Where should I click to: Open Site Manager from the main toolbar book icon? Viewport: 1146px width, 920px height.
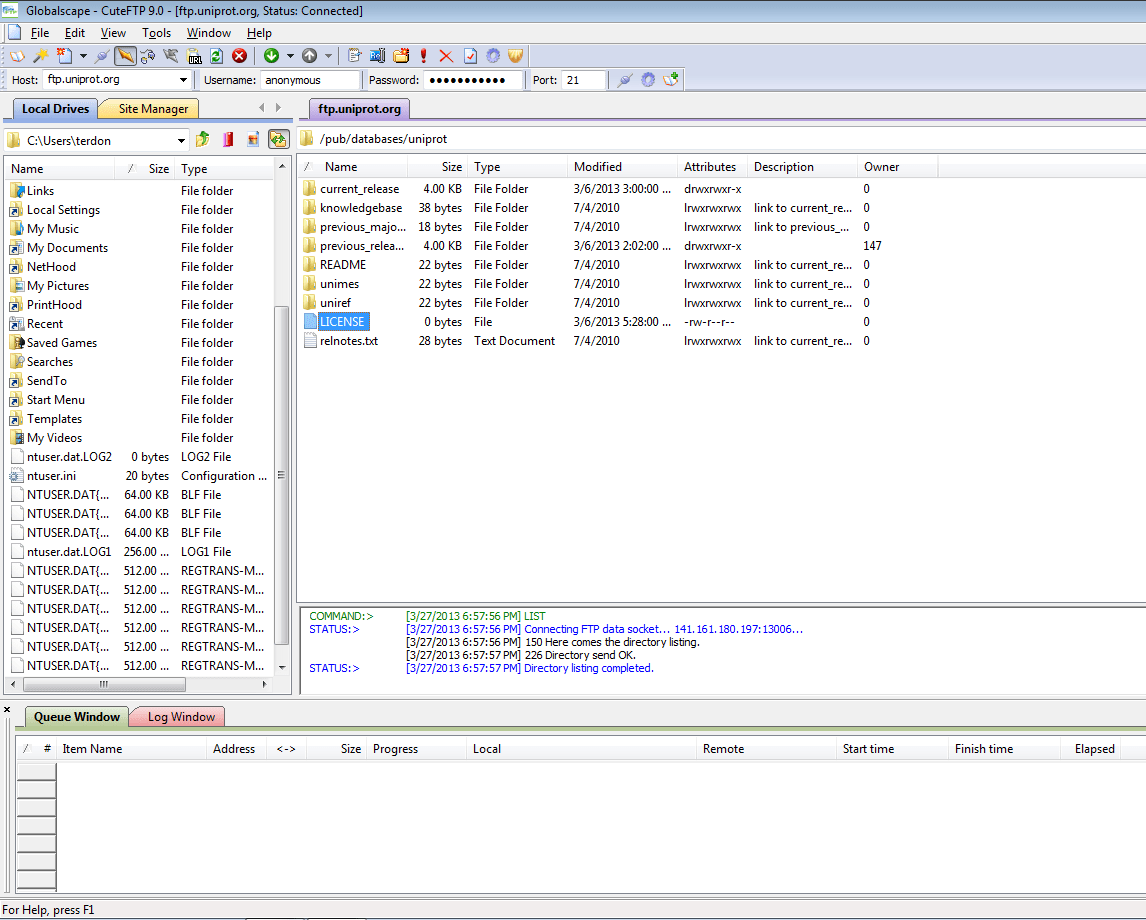click(17, 56)
